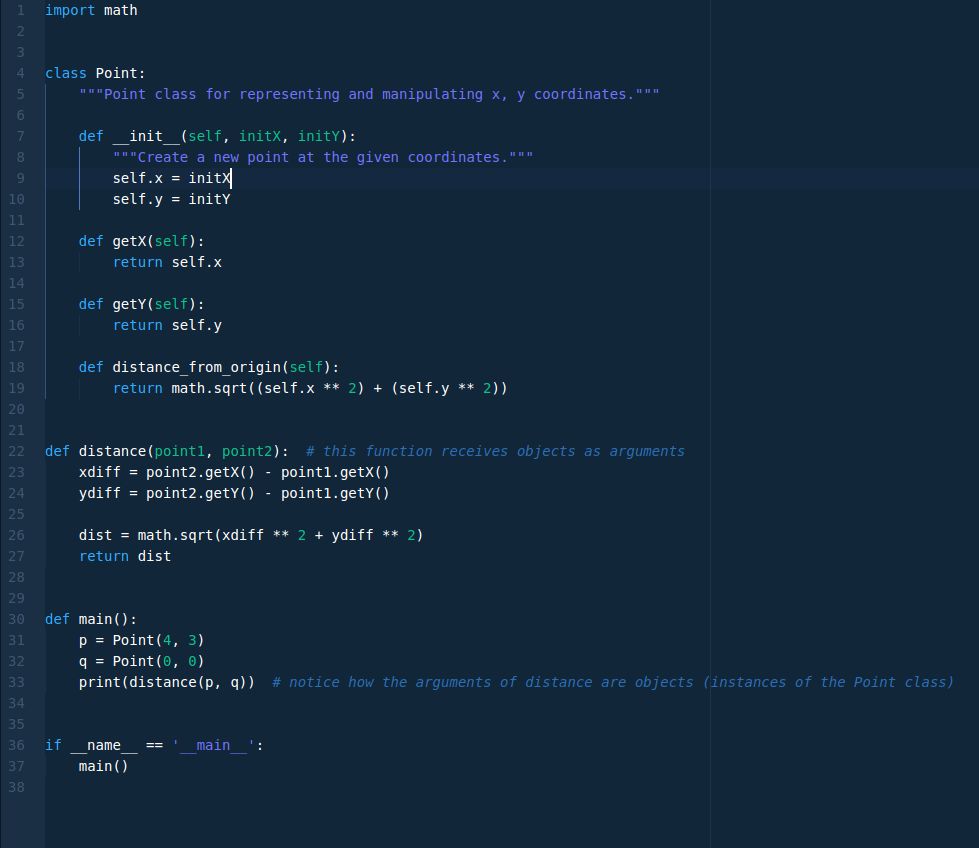Image resolution: width=979 pixels, height=848 pixels.
Task: Click def main(): on line 30
Action: [x=90, y=619]
